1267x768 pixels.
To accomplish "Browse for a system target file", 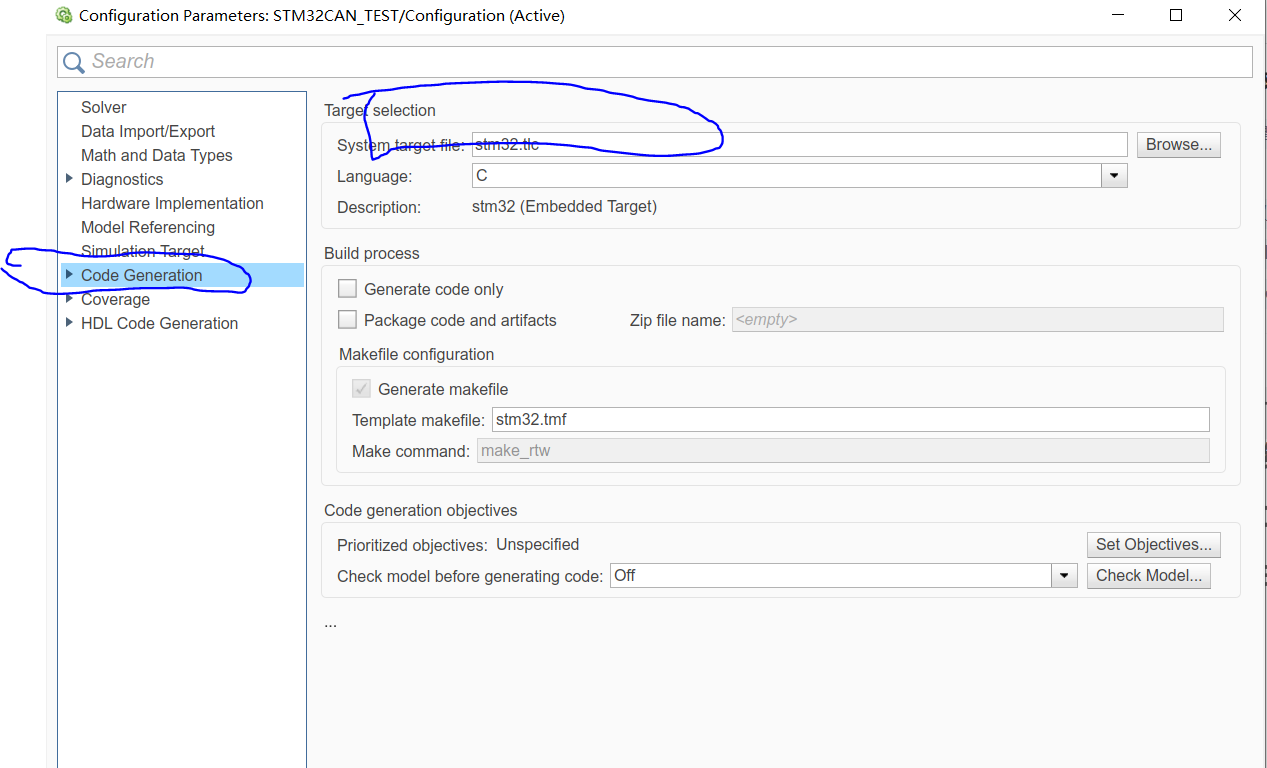I will pyautogui.click(x=1178, y=144).
